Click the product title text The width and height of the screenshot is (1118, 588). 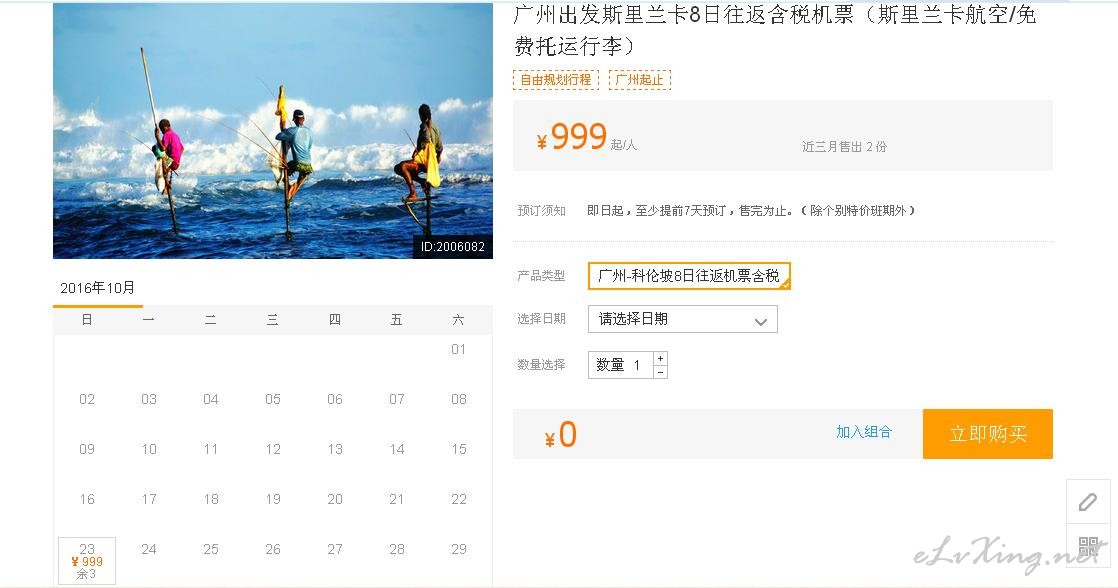click(775, 29)
